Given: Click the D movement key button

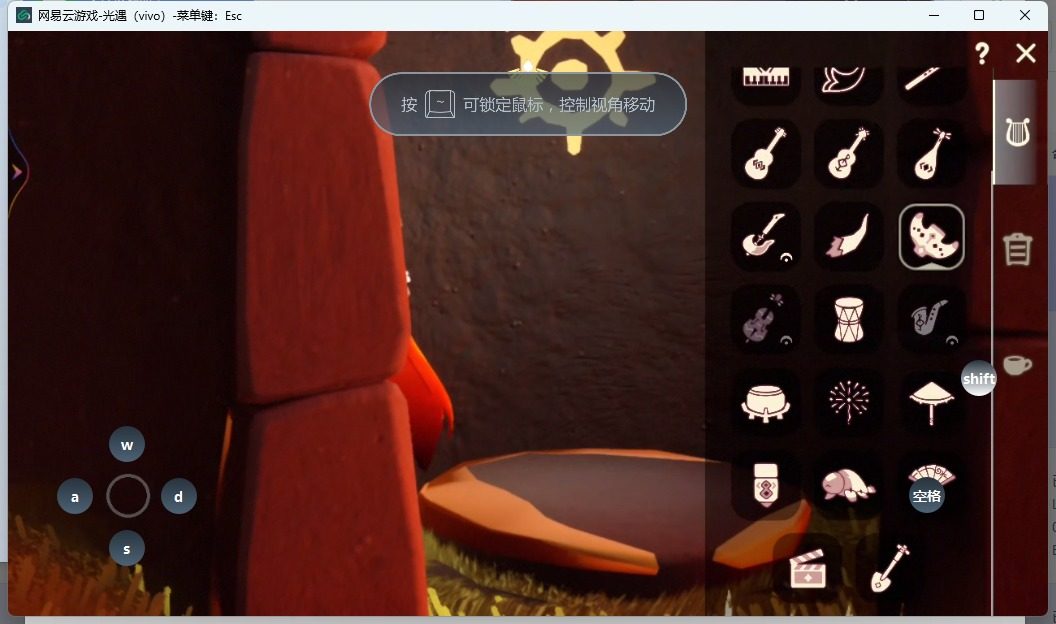Looking at the screenshot, I should coord(178,497).
